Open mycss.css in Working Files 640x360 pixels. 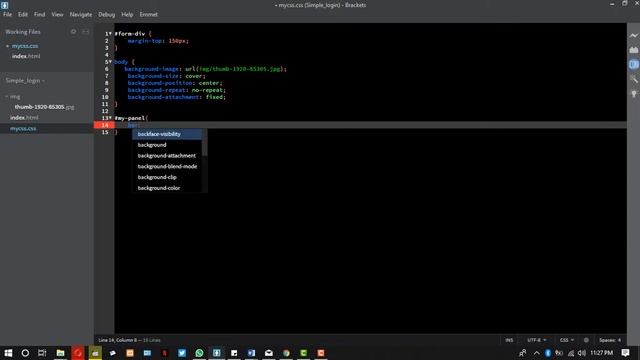[25, 46]
